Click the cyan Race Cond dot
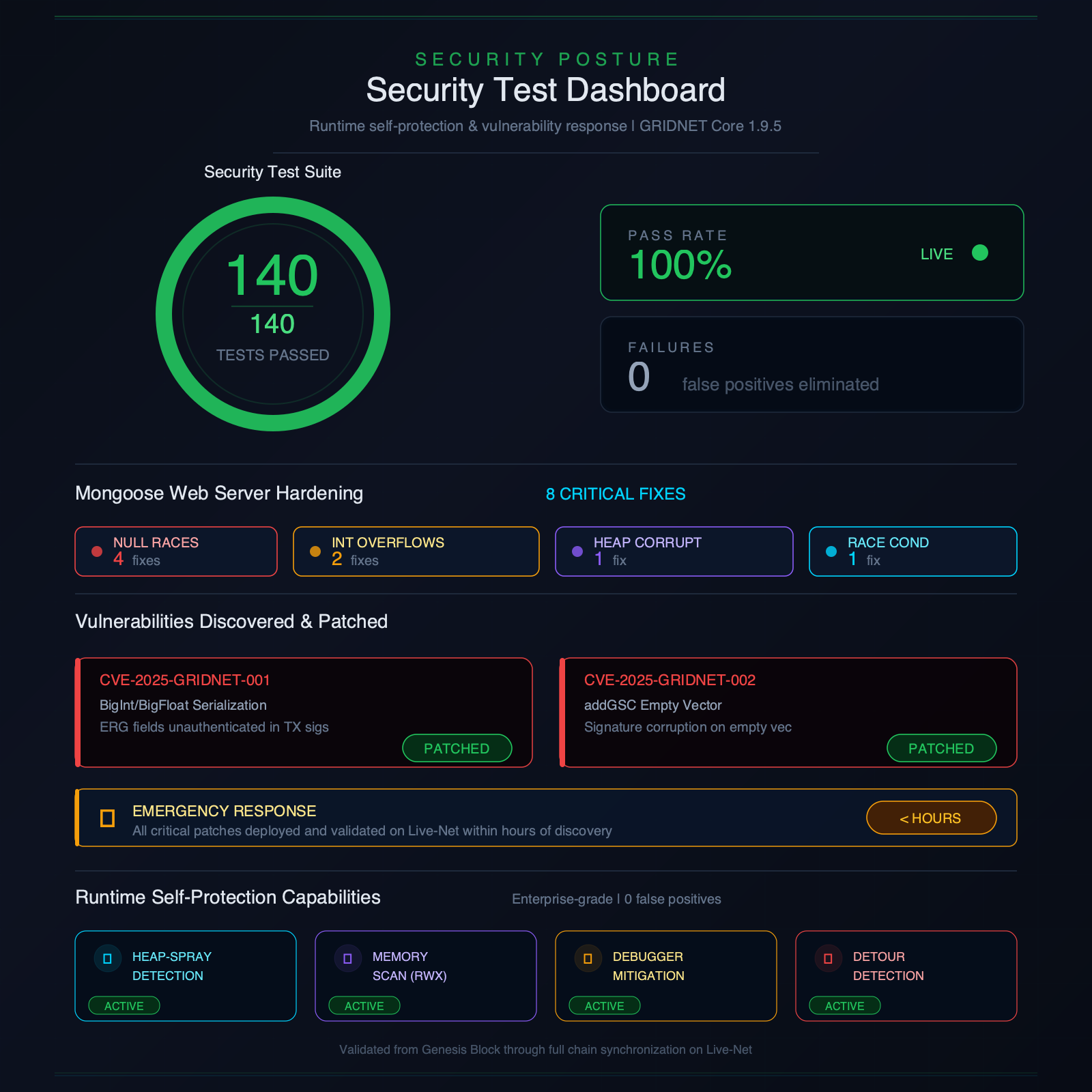 pos(831,551)
